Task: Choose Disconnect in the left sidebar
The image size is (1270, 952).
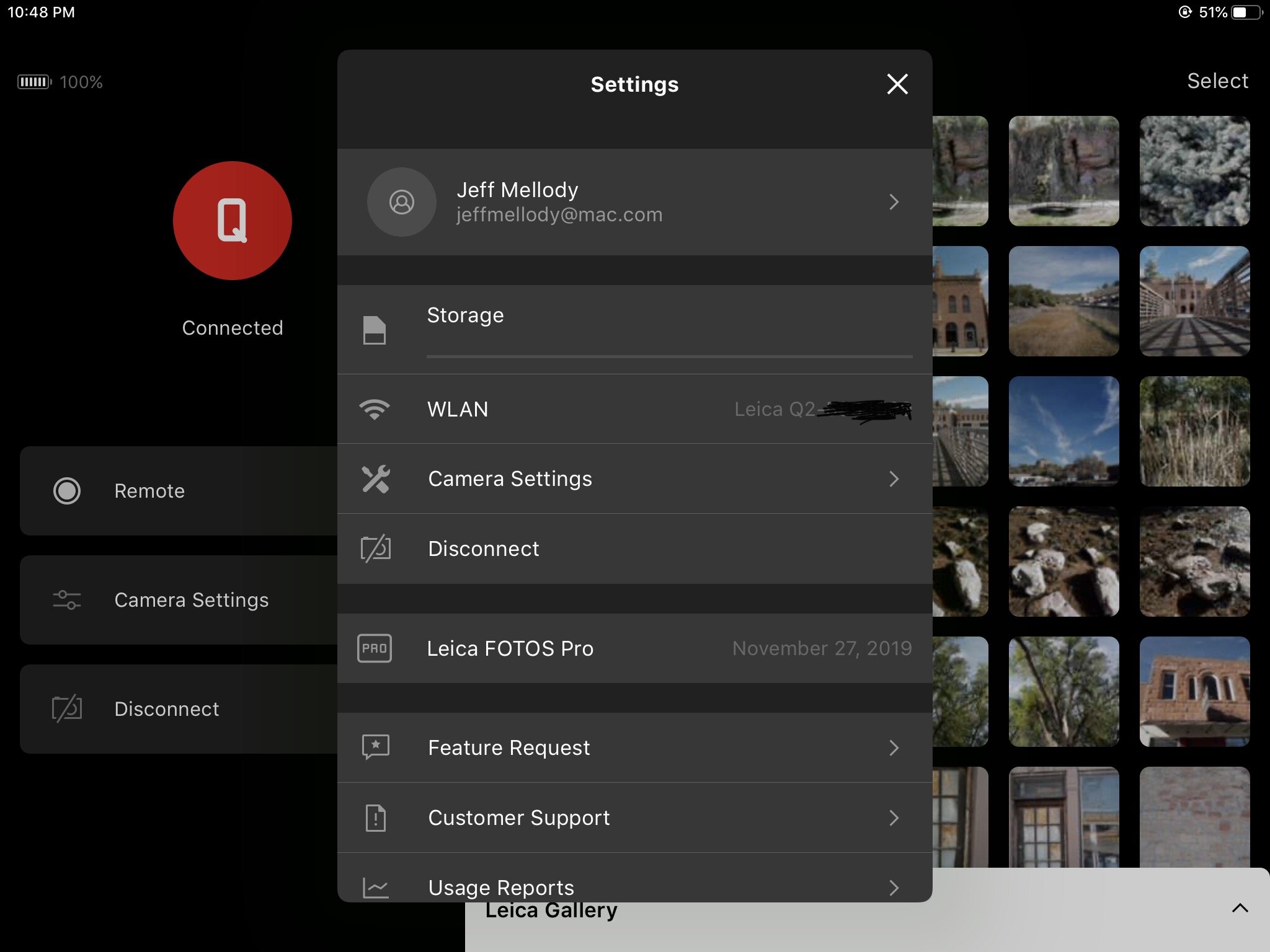Action: point(179,709)
